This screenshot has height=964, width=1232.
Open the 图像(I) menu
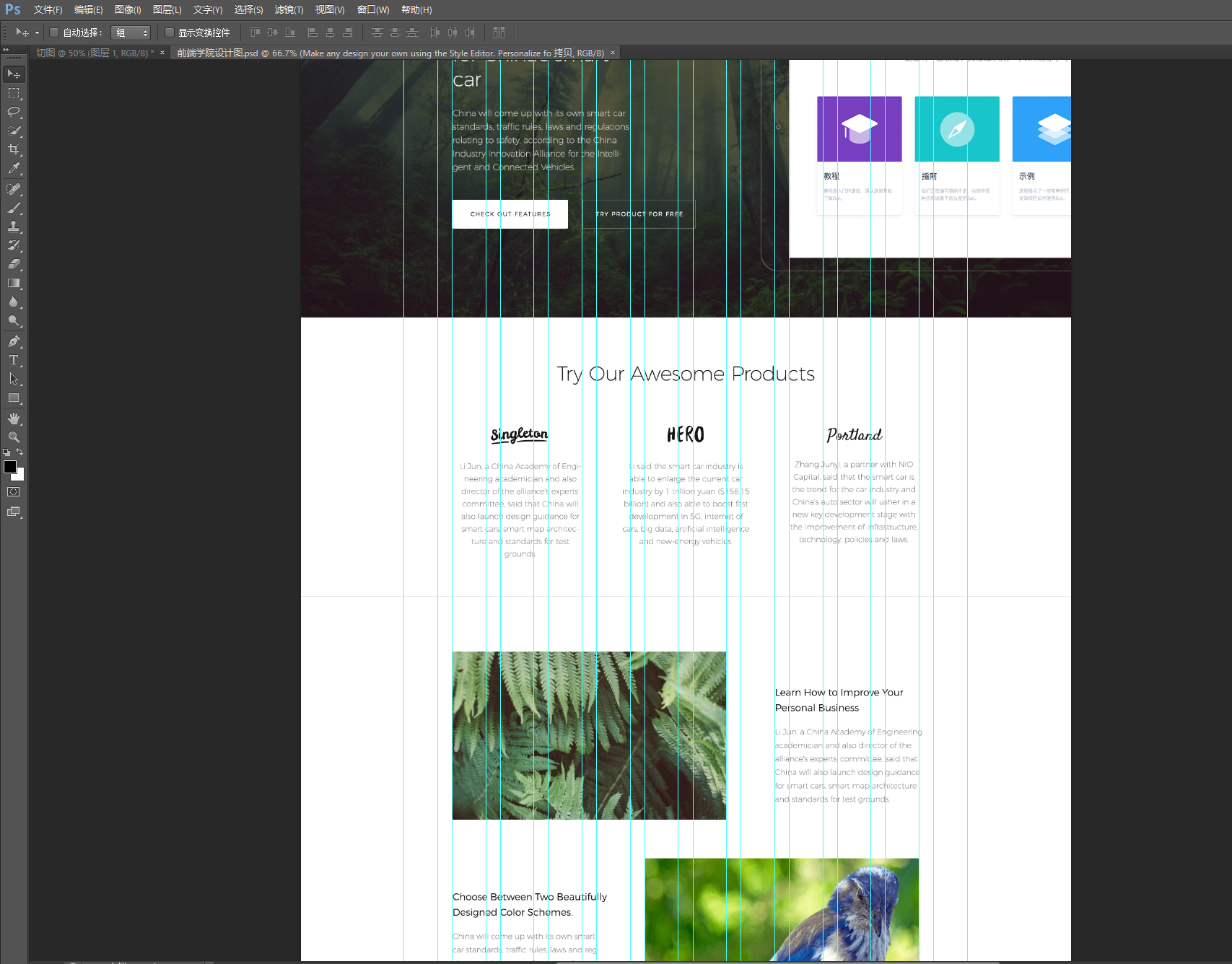pos(128,9)
